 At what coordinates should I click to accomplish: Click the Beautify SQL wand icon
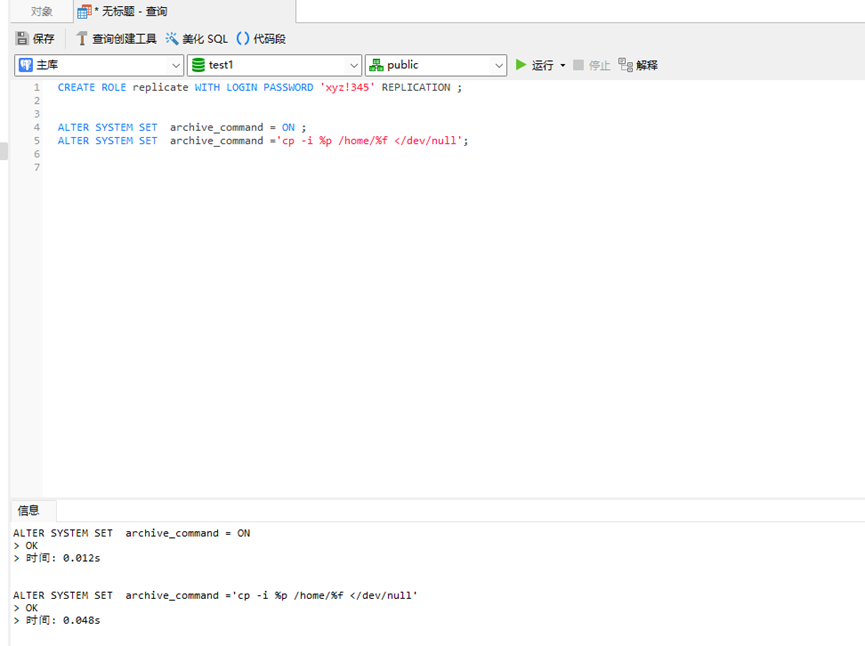[172, 38]
